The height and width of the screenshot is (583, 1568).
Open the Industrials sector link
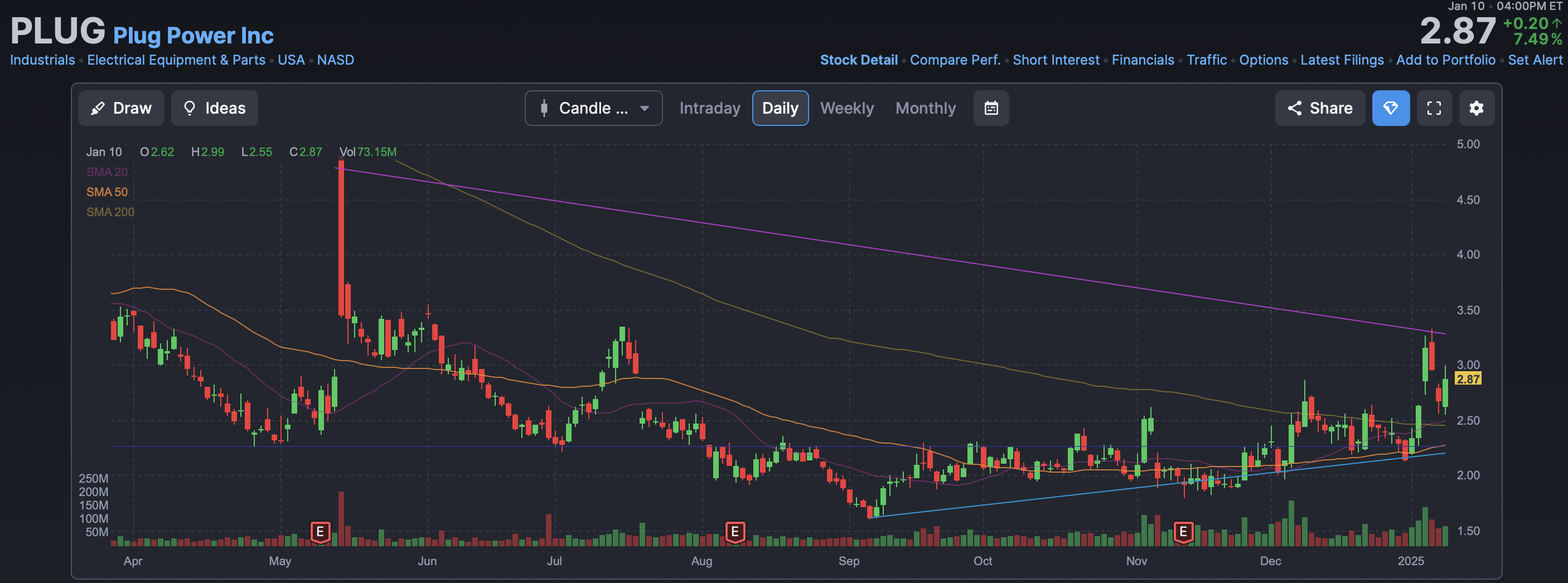tap(42, 60)
